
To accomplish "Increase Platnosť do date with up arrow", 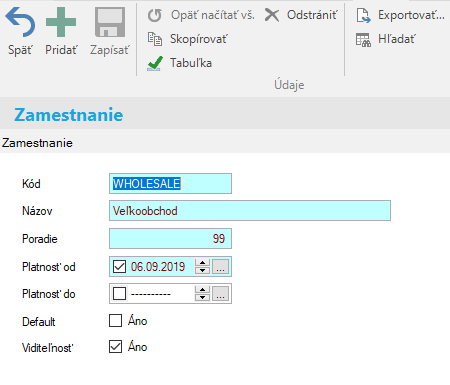I will coord(202,290).
